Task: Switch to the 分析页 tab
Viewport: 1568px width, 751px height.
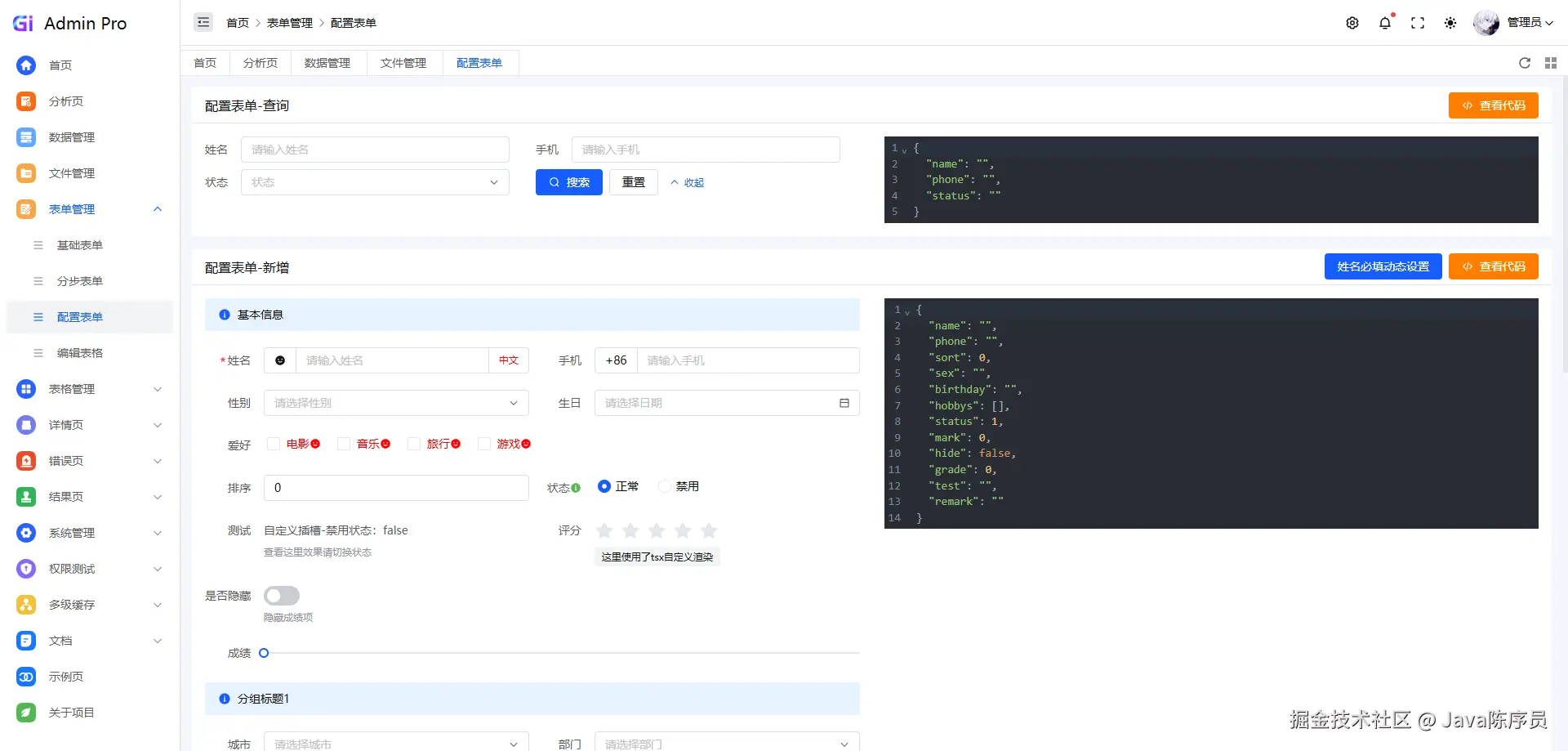Action: [x=261, y=63]
